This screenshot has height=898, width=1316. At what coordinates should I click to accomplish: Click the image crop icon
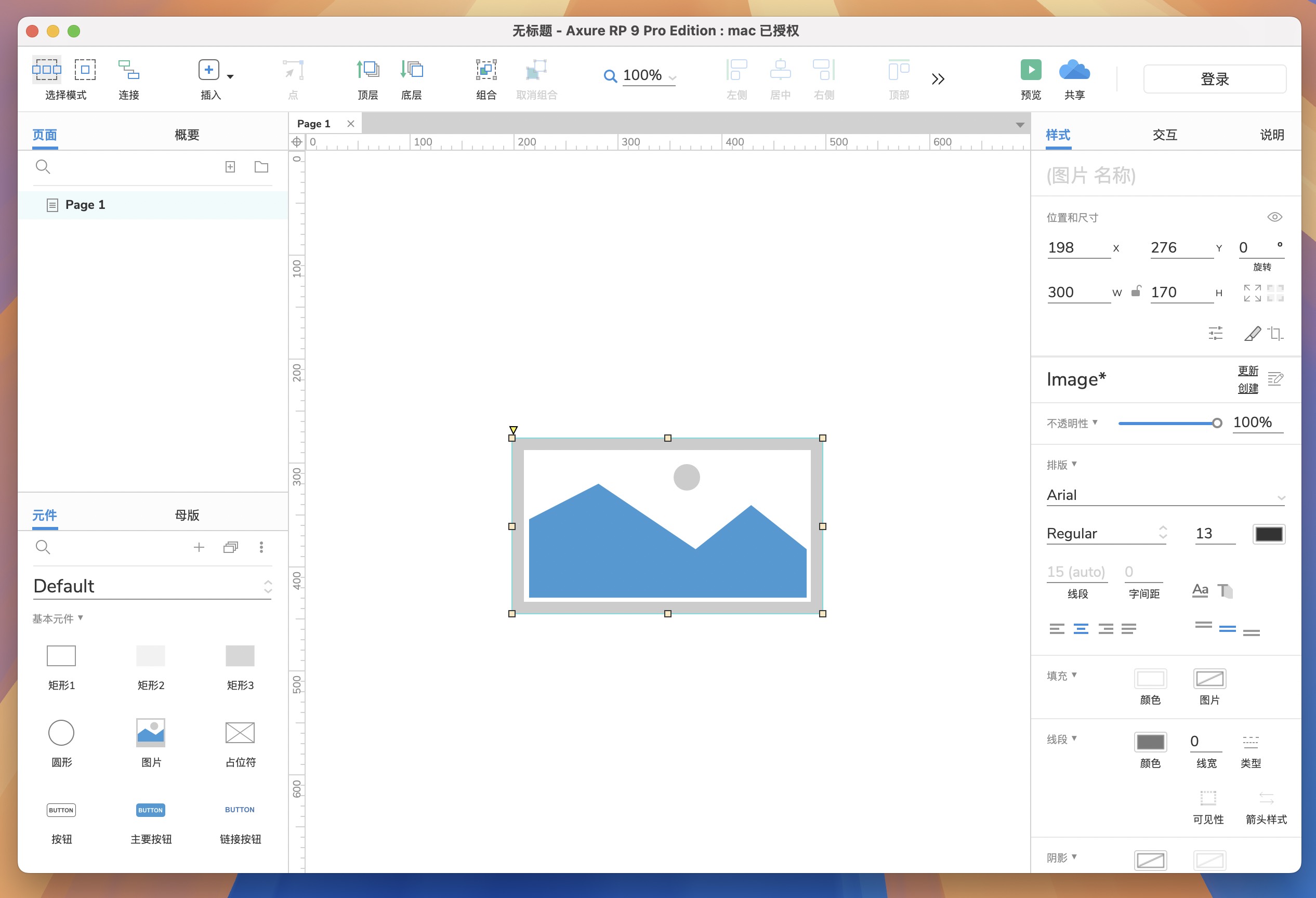[x=1275, y=333]
